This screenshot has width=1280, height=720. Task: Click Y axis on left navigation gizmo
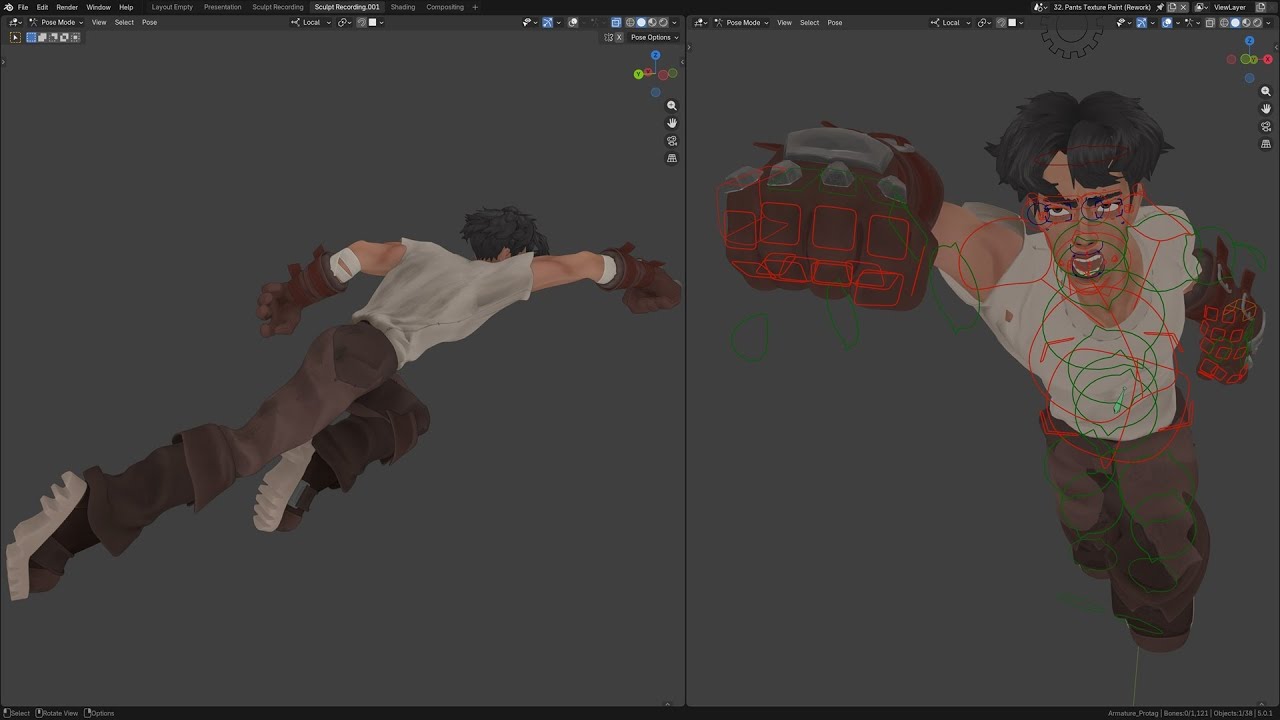pyautogui.click(x=639, y=74)
